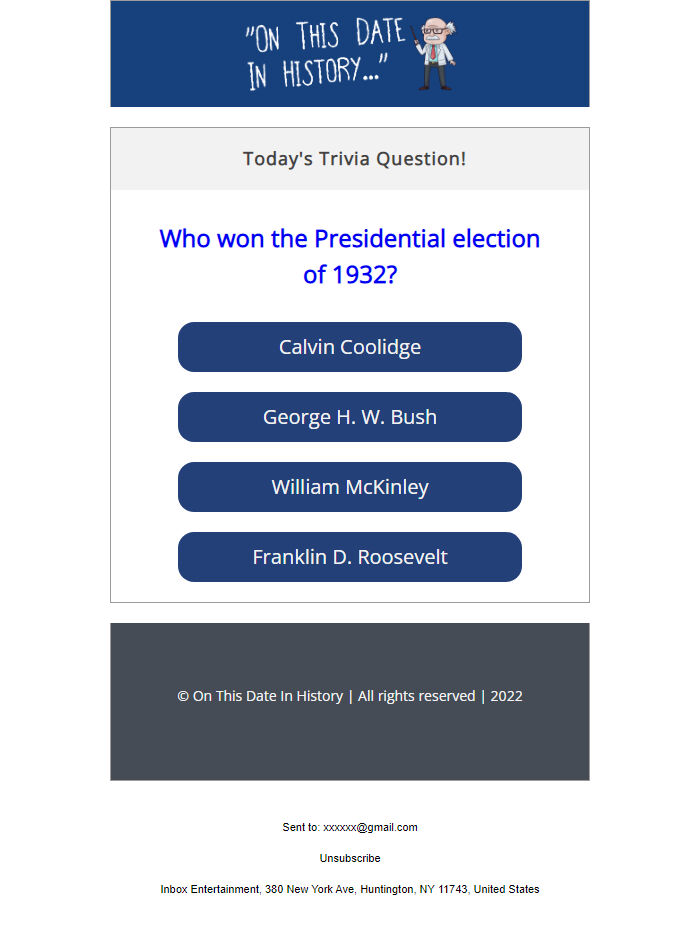Viewport: 700px width, 935px height.
Task: Click the 'Today's Trivia Question!' header
Action: (x=353, y=158)
